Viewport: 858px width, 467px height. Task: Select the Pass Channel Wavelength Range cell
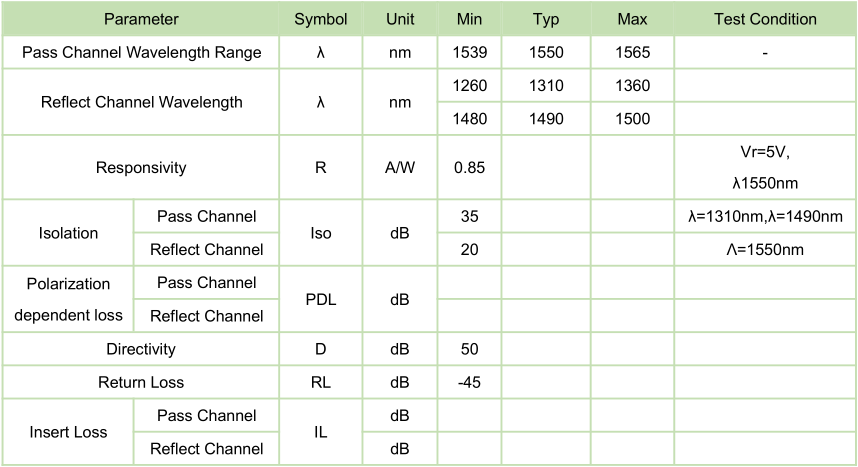[141, 52]
